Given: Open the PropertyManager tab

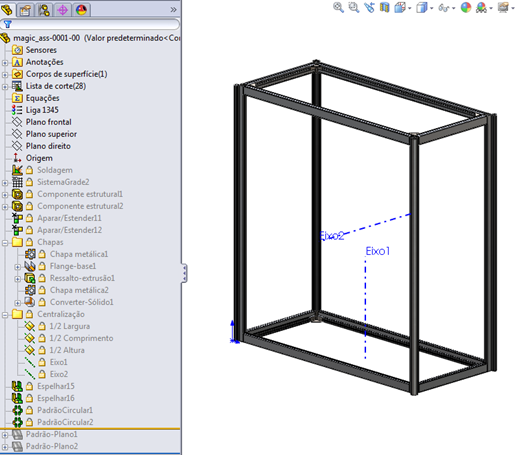Looking at the screenshot, I should (25, 10).
